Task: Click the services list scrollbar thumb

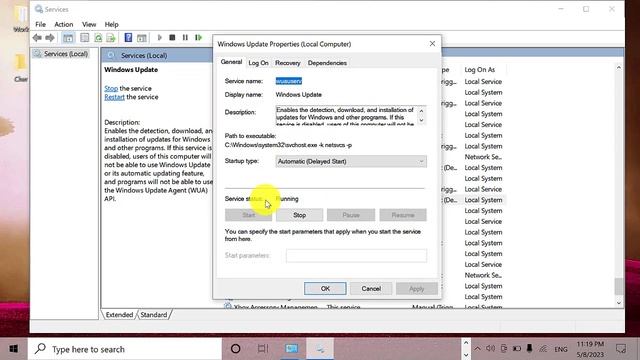Action: 619,286
